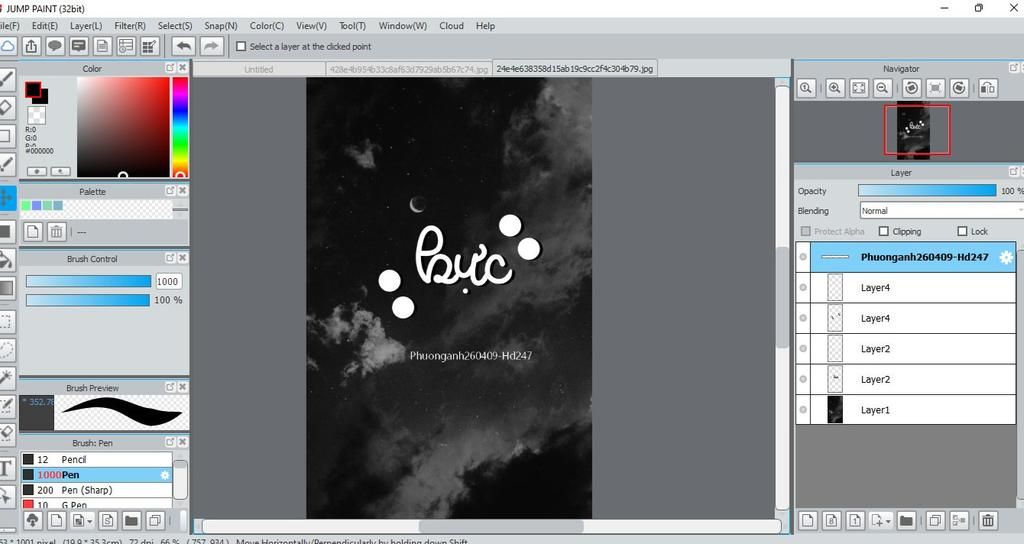1024x544 pixels.
Task: Flip the canvas view in Navigator
Action: [988, 88]
